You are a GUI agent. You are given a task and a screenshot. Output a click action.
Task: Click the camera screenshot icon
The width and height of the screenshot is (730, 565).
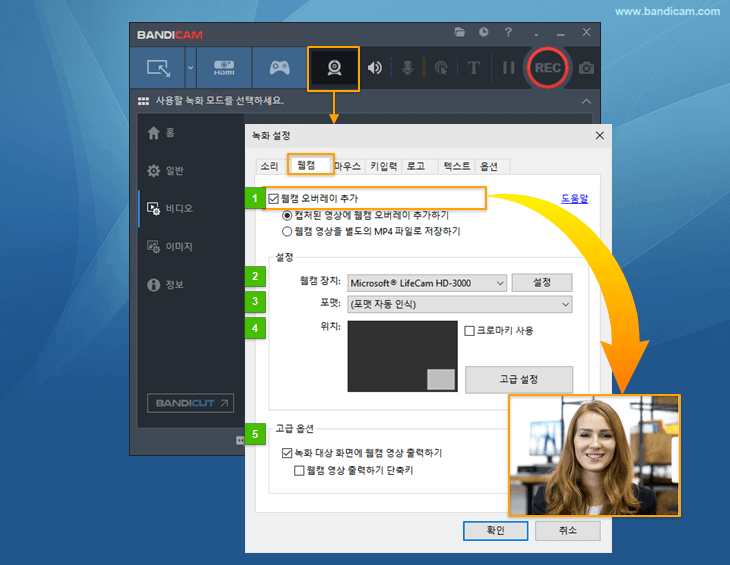coord(586,68)
